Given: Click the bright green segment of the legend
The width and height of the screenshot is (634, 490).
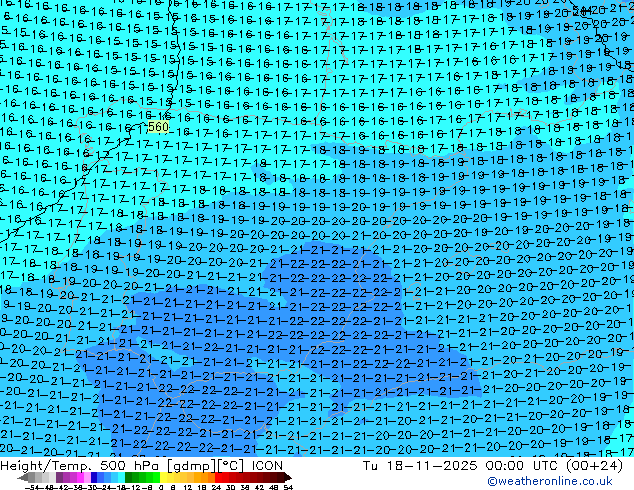Looking at the screenshot, I should pos(156,477).
